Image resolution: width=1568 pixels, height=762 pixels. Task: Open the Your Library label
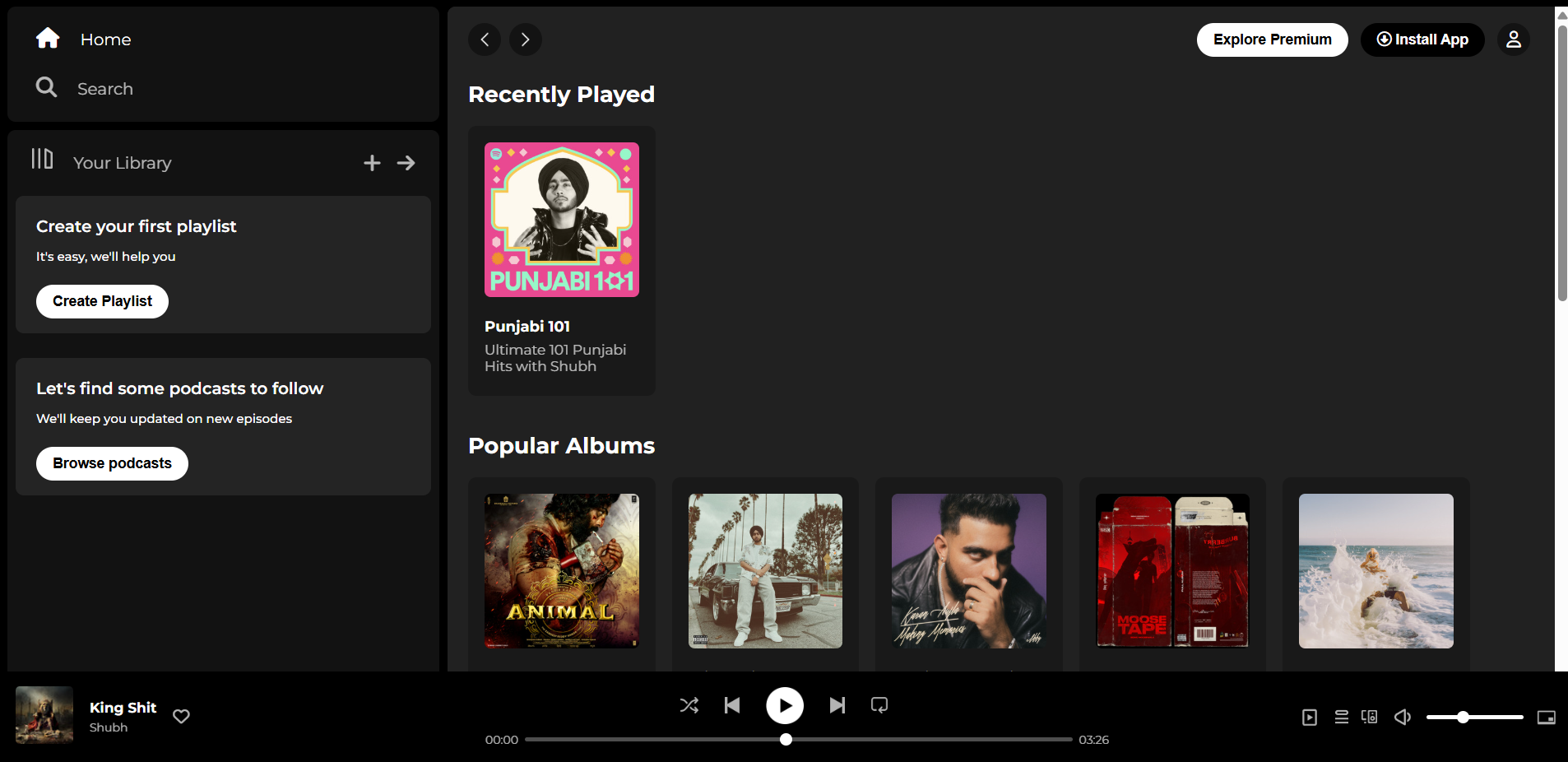point(122,163)
